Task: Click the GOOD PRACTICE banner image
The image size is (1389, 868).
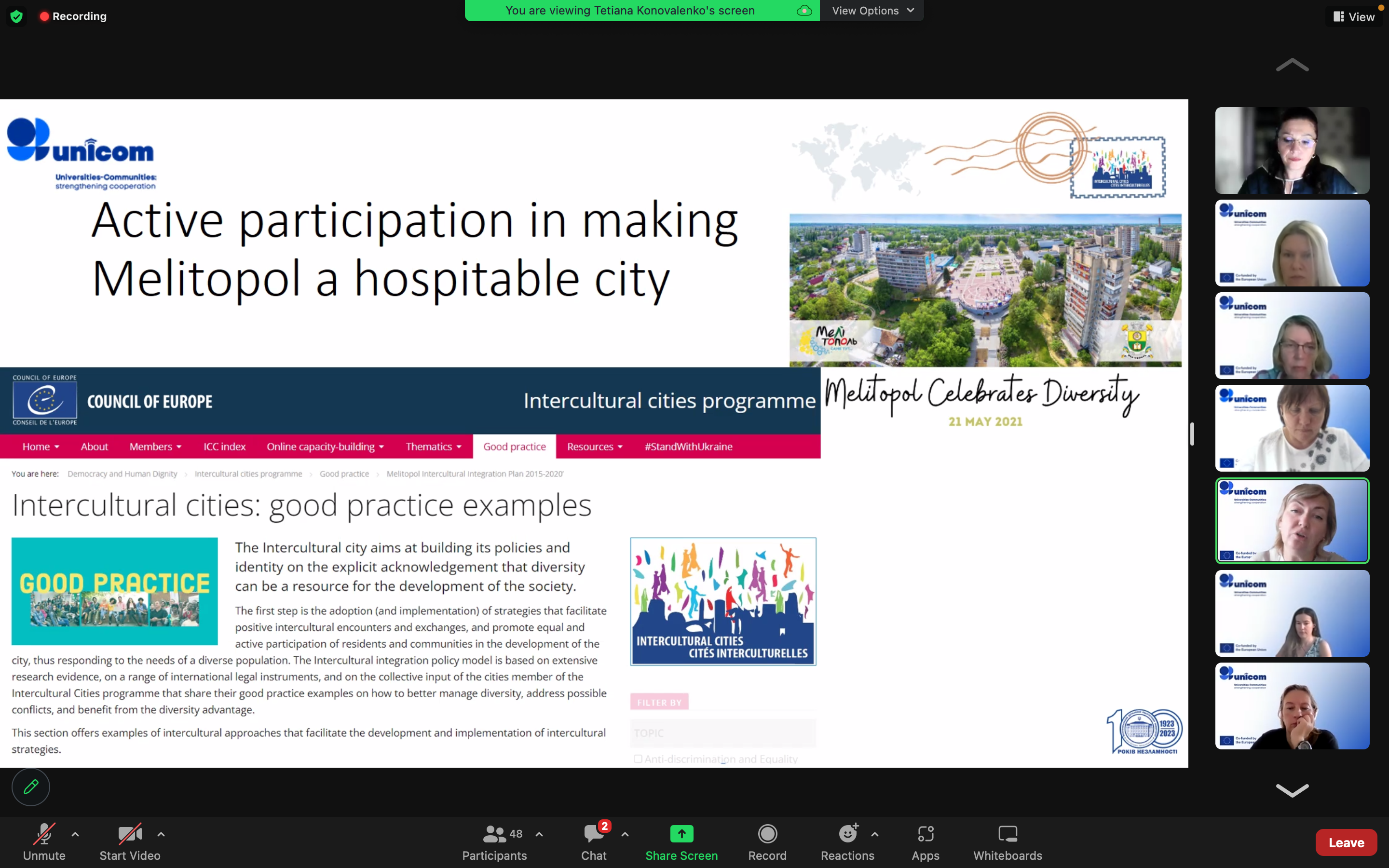Action: click(x=114, y=591)
